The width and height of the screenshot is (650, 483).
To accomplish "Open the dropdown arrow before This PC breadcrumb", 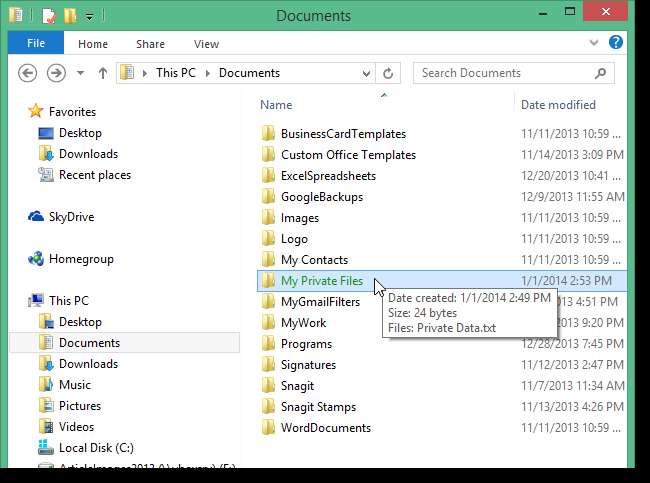I will click(x=145, y=73).
